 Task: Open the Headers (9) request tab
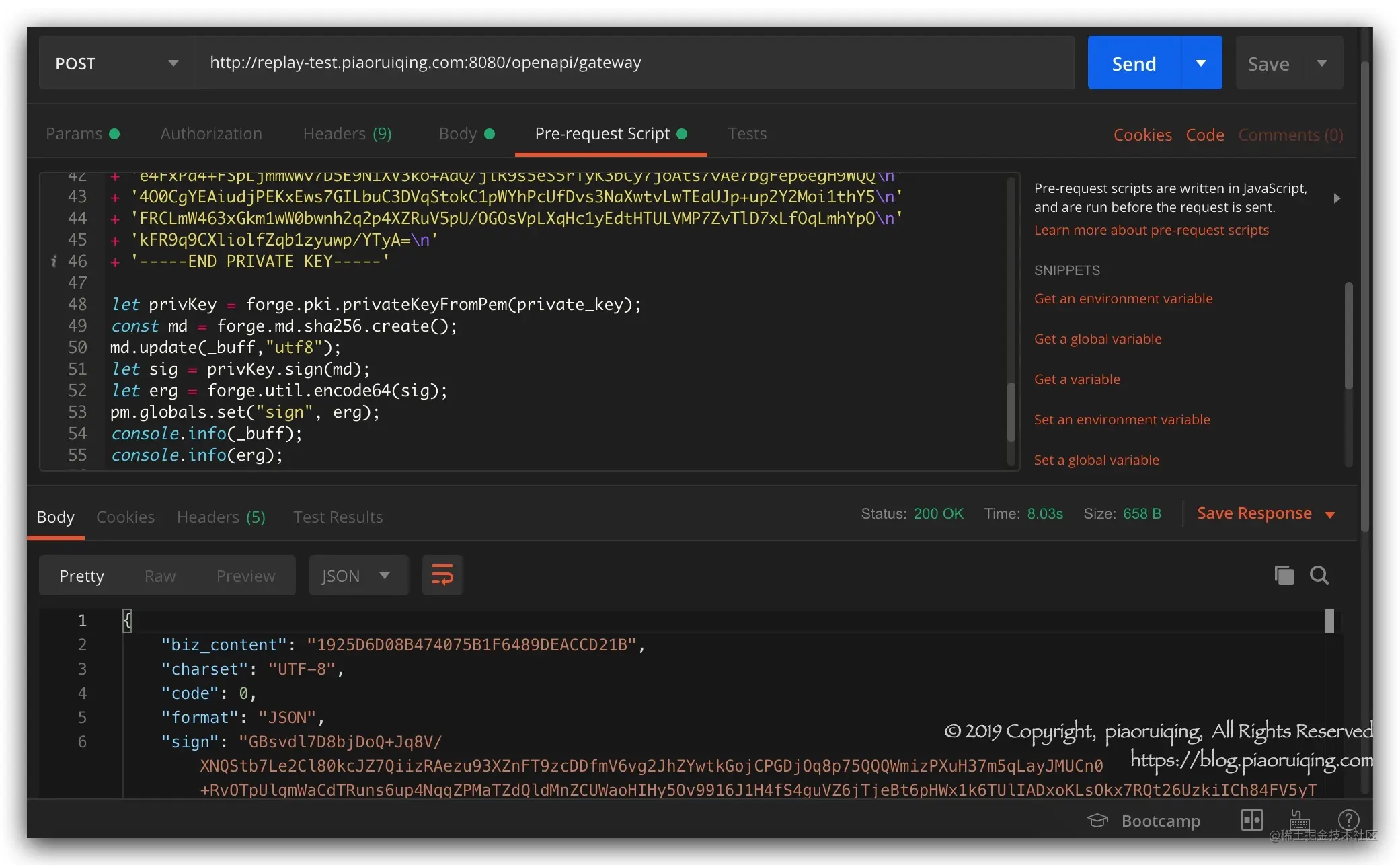pos(347,134)
